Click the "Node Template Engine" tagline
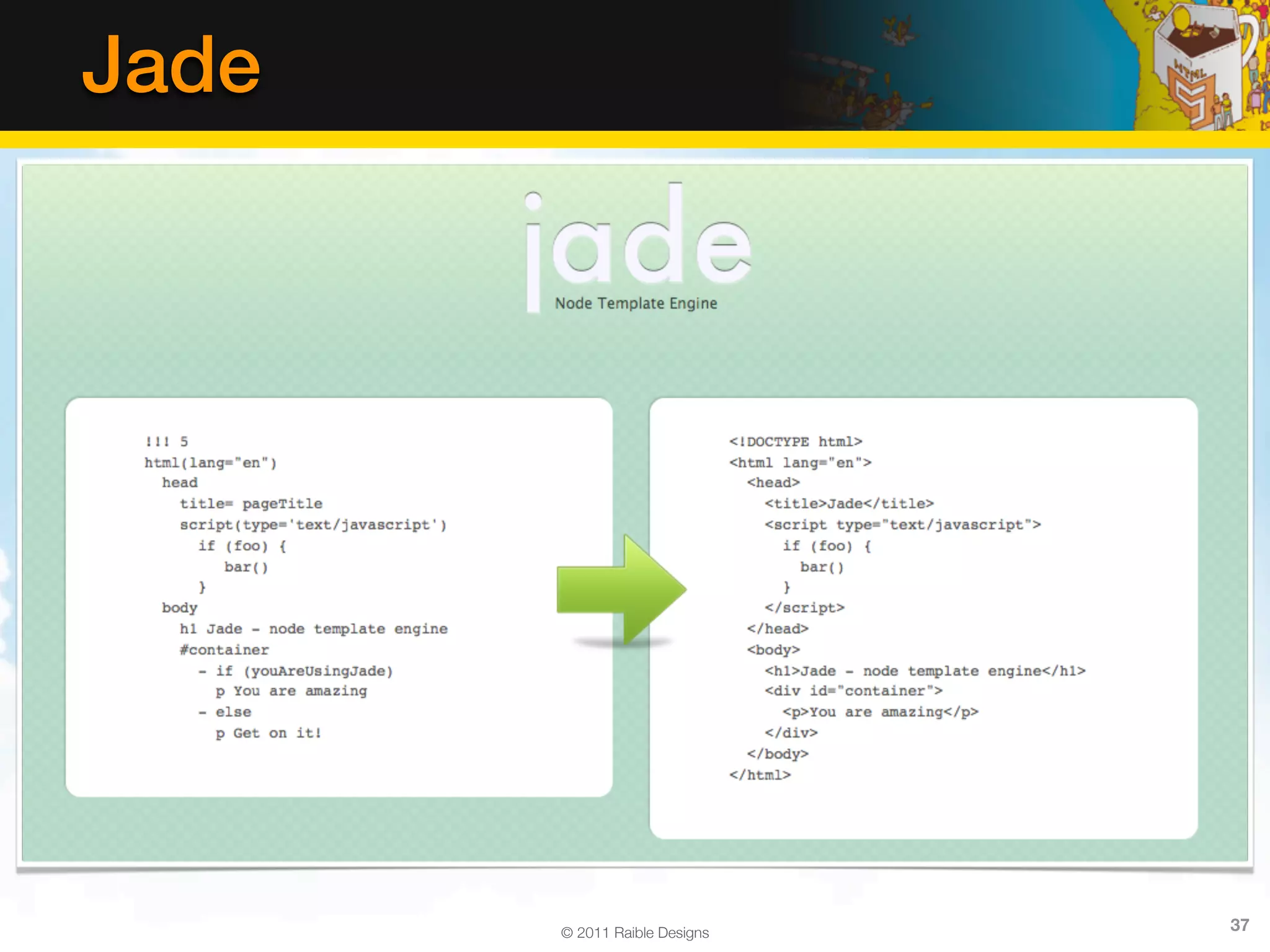 click(636, 303)
